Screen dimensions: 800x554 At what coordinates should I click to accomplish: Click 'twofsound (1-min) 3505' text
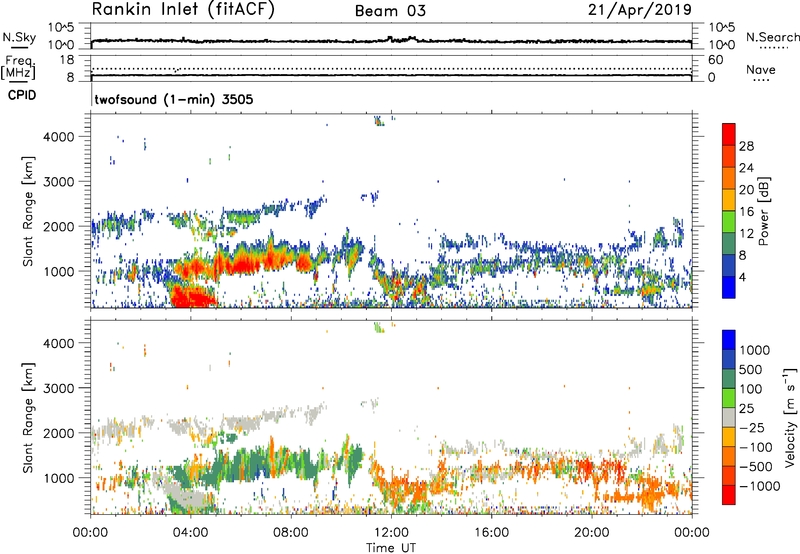pos(174,99)
